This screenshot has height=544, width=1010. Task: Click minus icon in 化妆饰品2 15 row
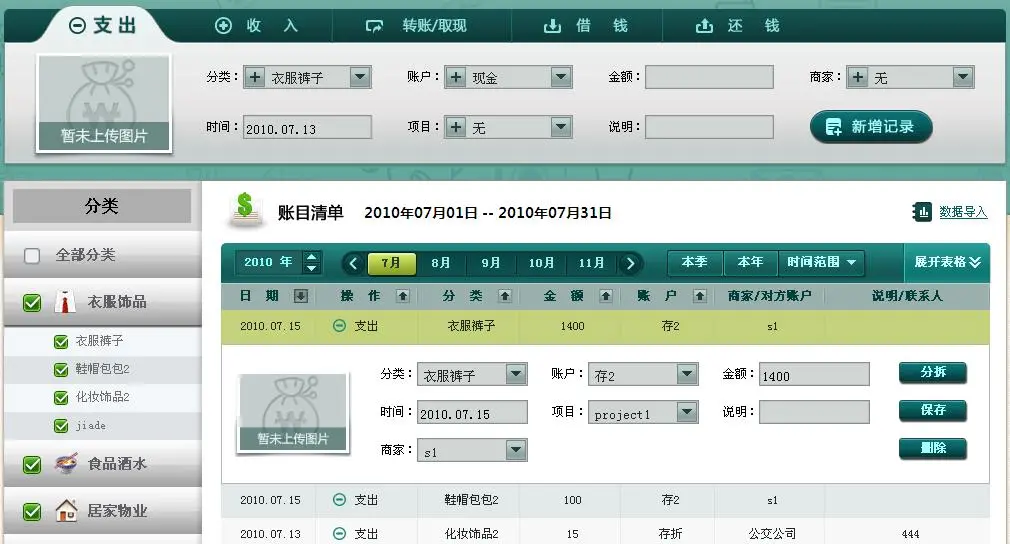pos(339,533)
